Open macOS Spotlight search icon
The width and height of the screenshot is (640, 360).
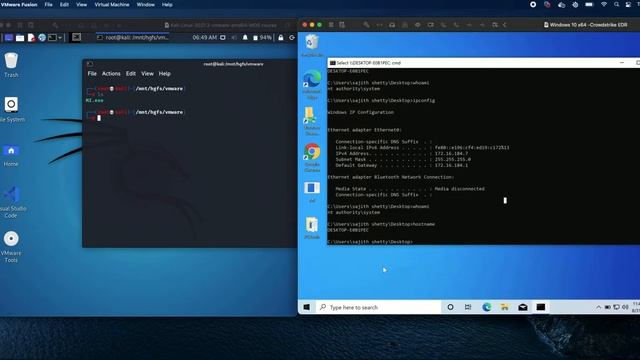tap(616, 4)
